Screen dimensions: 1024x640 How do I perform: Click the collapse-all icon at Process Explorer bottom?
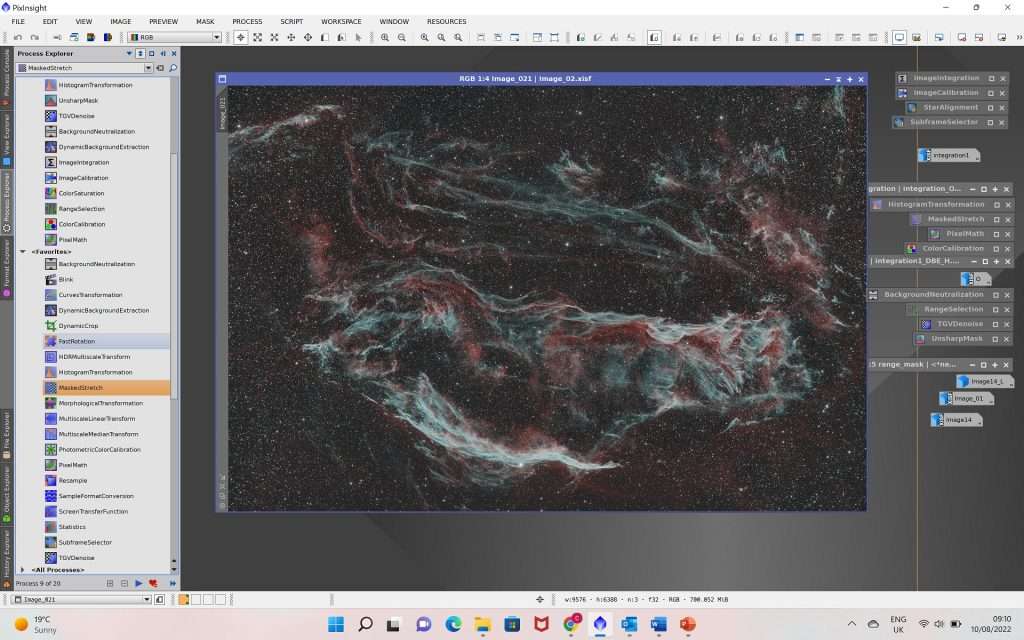pos(124,583)
